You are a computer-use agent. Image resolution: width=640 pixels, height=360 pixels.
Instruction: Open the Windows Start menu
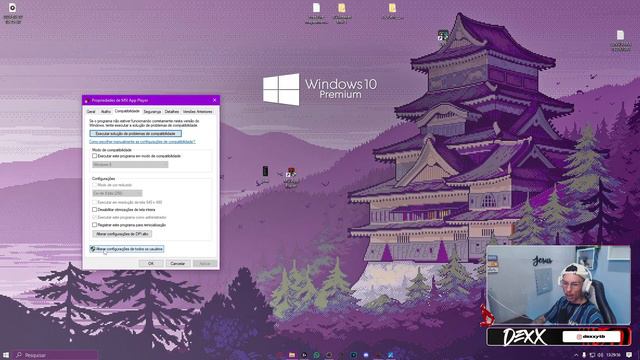[6, 355]
